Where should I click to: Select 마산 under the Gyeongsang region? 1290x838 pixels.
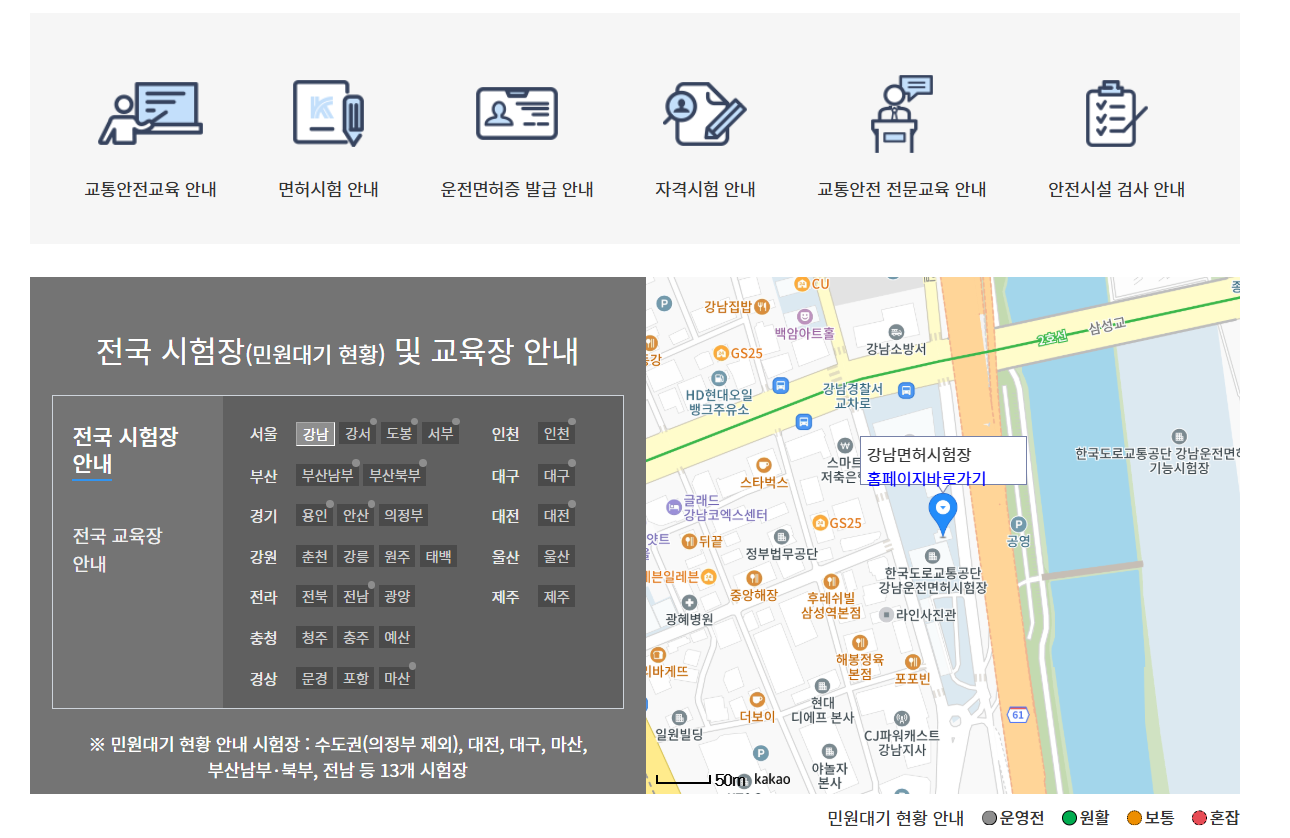pos(398,678)
